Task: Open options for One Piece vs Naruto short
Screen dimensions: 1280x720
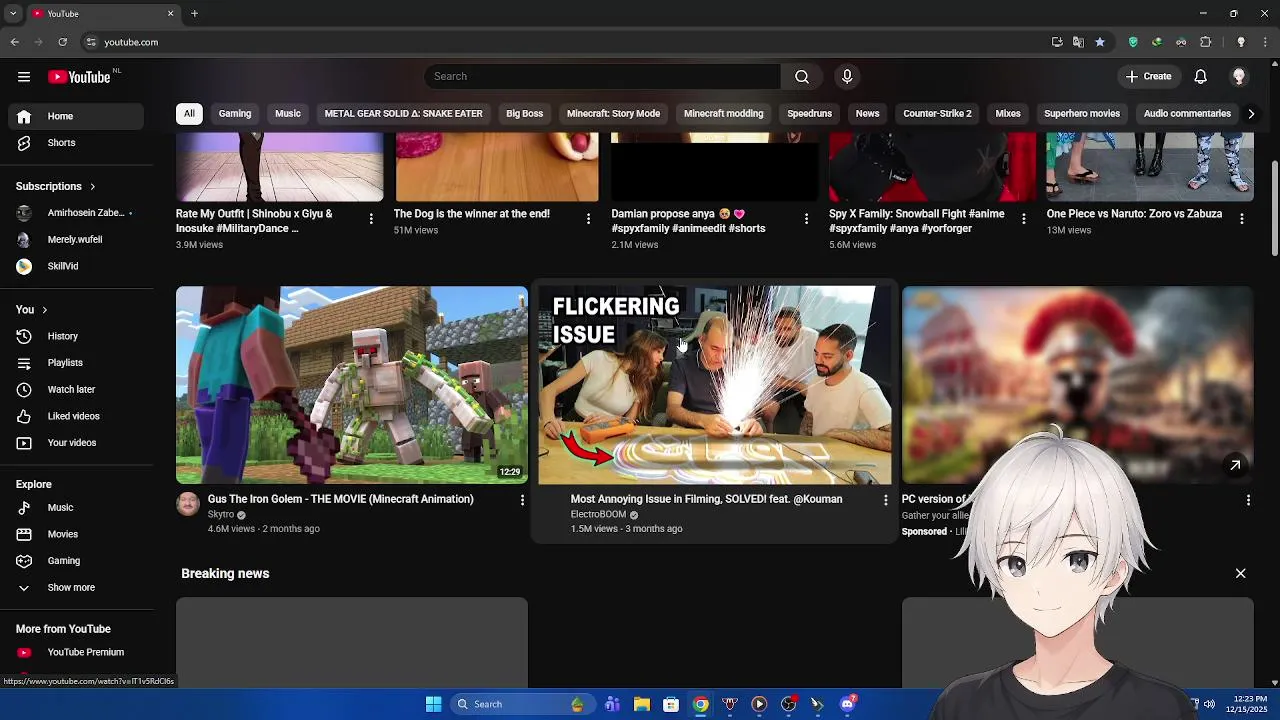Action: point(1241,219)
